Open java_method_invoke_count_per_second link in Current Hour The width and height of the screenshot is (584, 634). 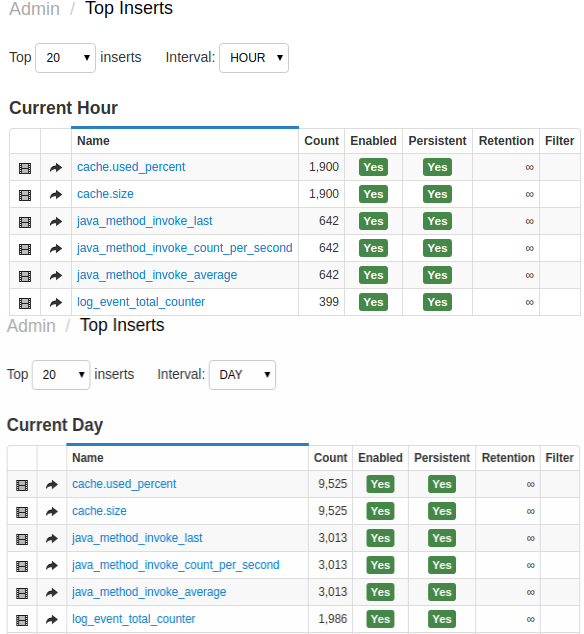185,248
